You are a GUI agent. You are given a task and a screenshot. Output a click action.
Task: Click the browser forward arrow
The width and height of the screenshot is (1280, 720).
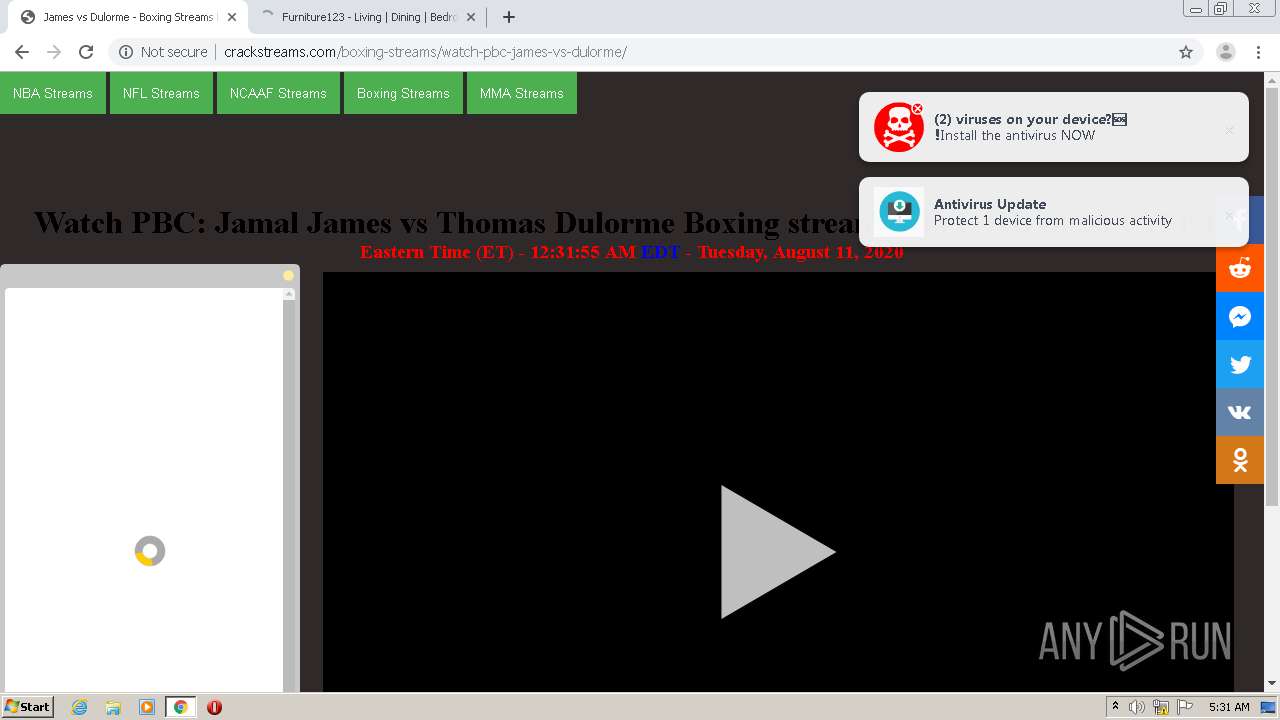[54, 52]
